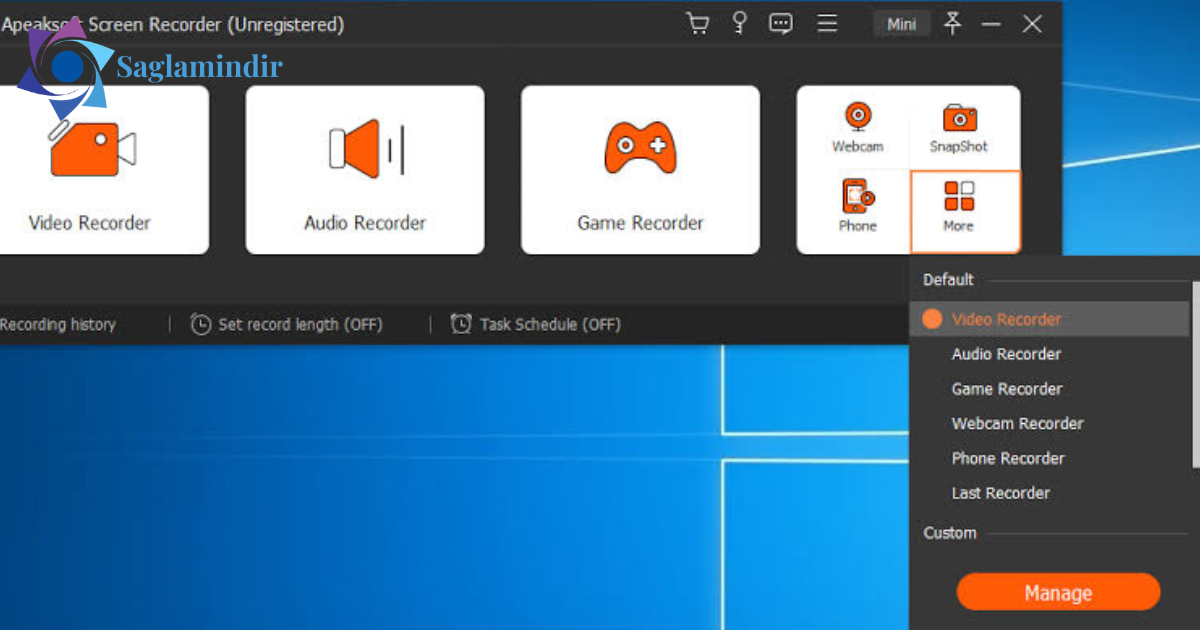1200x630 pixels.
Task: Open the Webcam recorder
Action: tap(858, 127)
